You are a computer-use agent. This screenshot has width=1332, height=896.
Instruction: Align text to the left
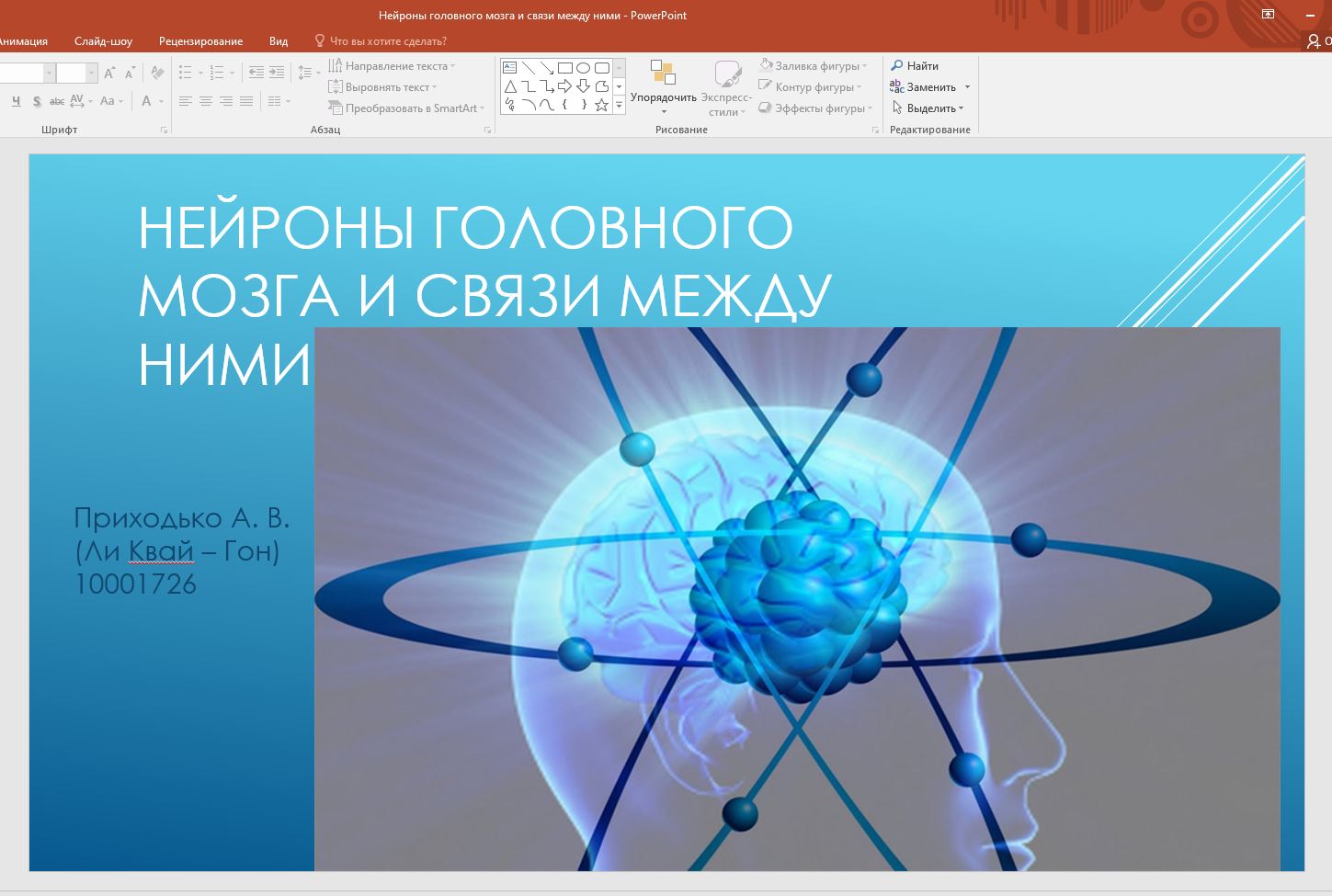coord(186,101)
